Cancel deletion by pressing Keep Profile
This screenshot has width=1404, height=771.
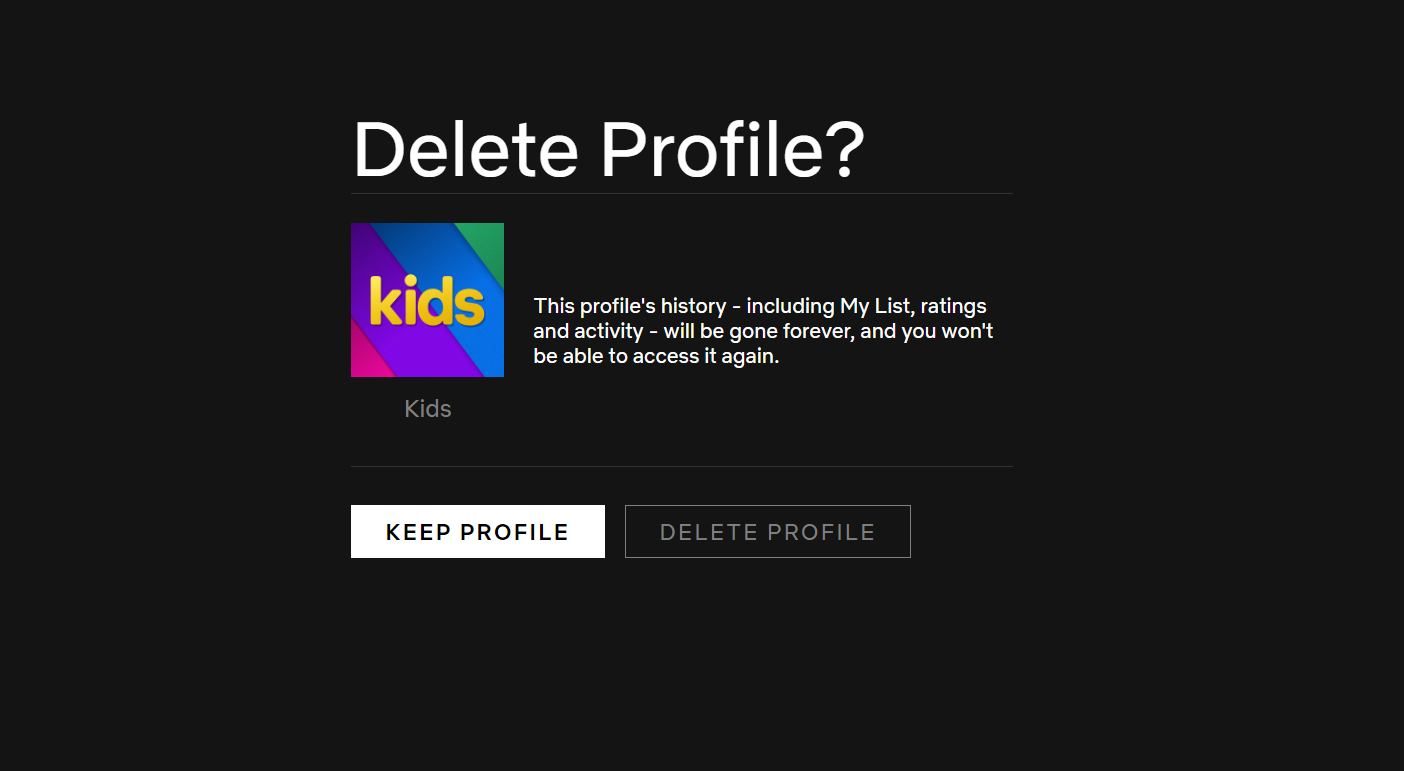point(477,531)
